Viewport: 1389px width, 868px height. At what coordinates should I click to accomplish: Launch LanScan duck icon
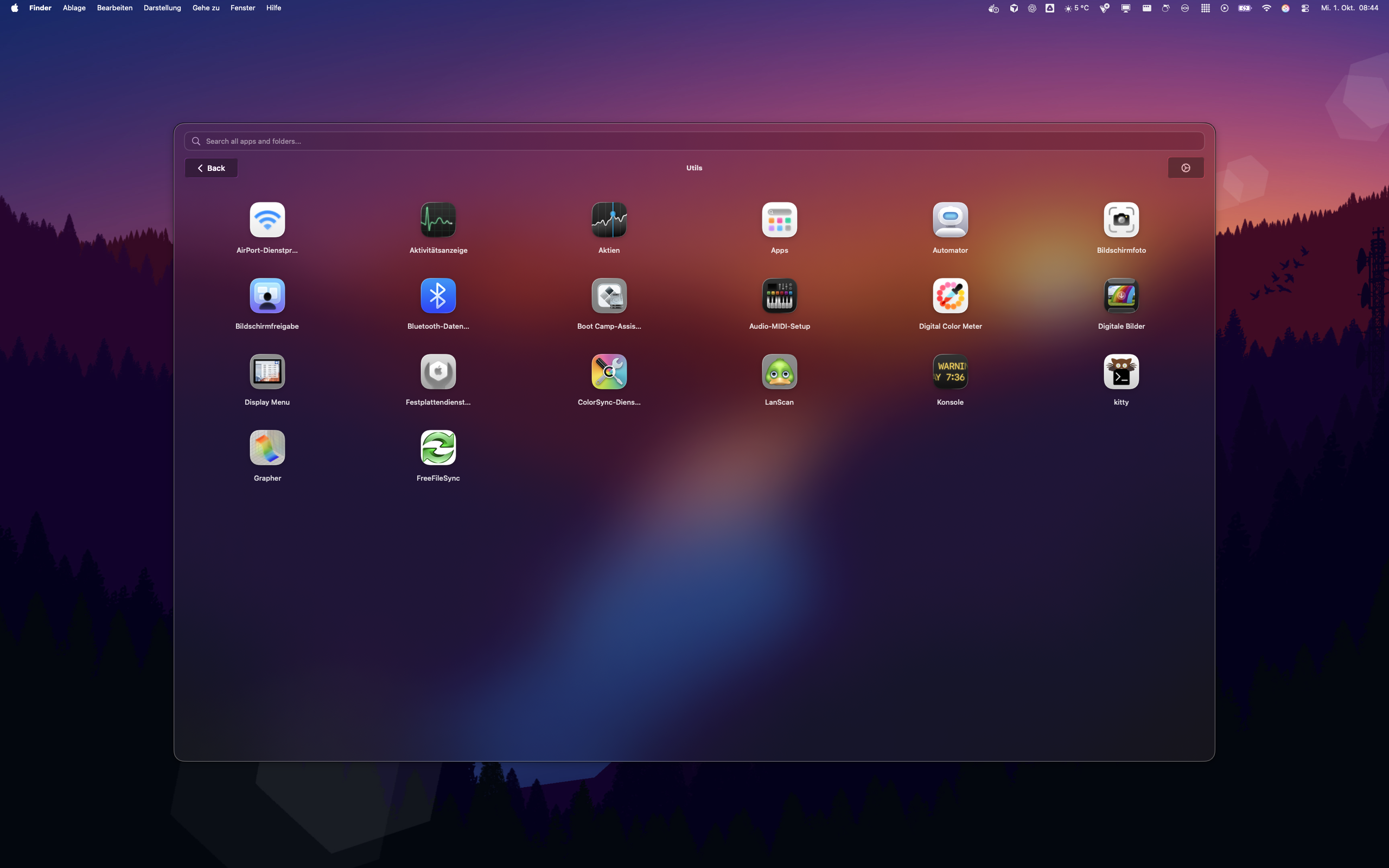(x=779, y=372)
